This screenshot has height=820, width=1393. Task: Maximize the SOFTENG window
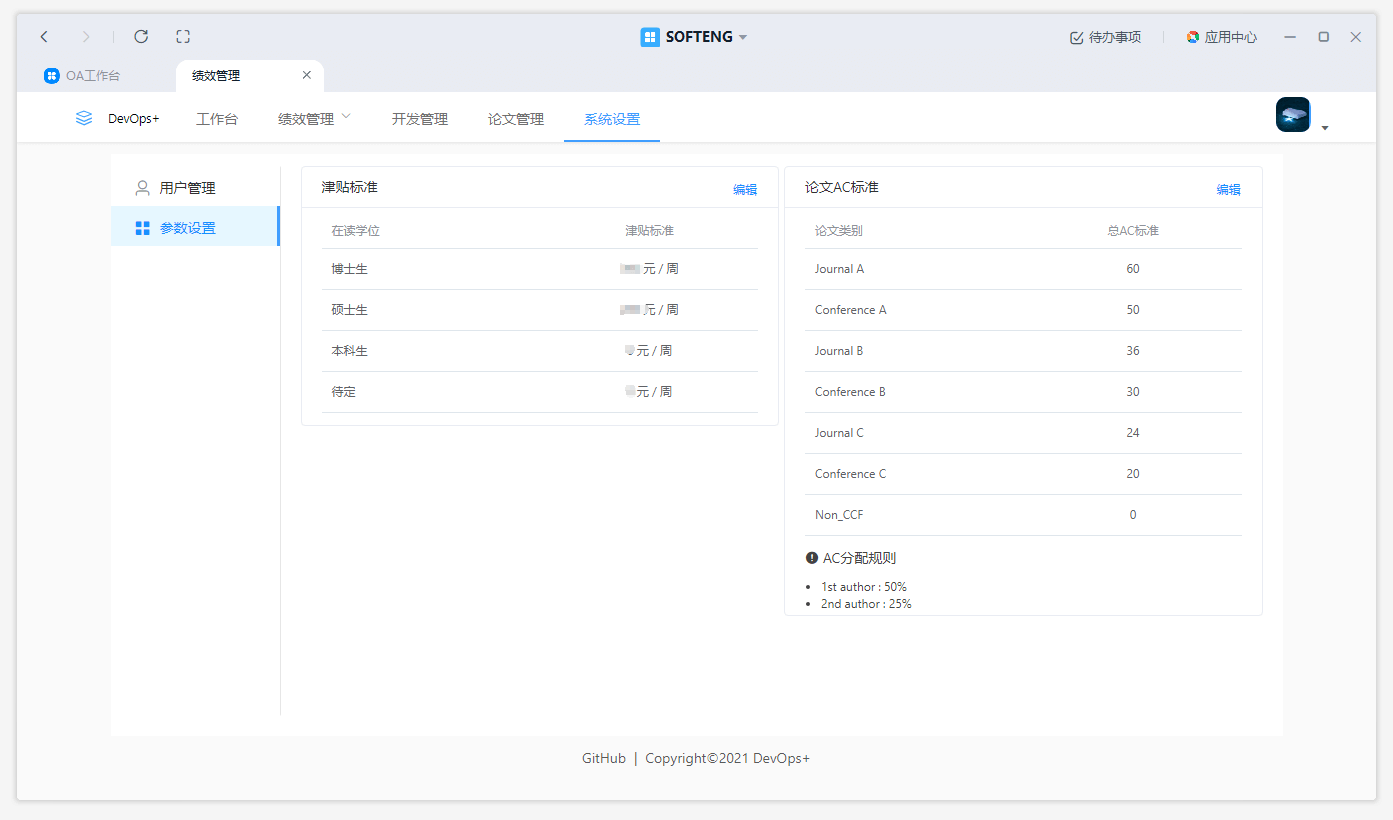(x=1323, y=37)
